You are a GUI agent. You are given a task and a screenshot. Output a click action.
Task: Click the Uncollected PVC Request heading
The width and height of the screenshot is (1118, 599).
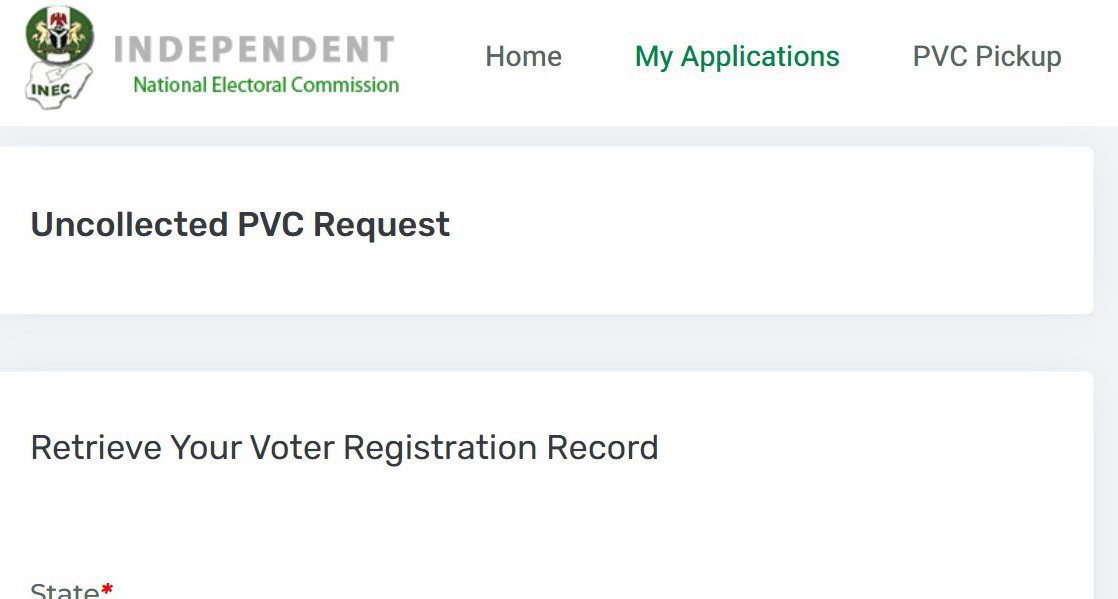pyautogui.click(x=240, y=224)
